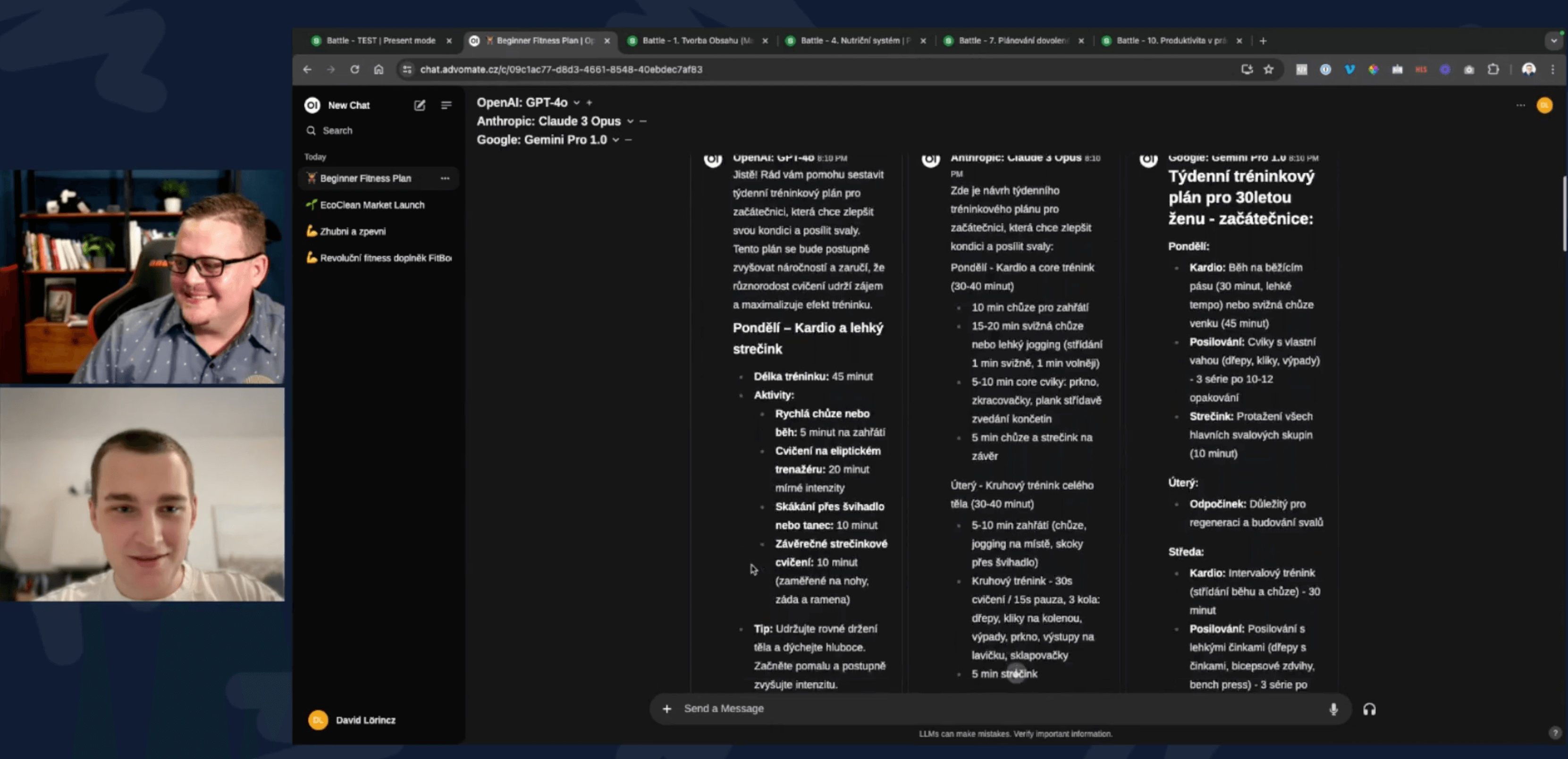Open the blue V extension icon
1568x759 pixels.
(1349, 69)
